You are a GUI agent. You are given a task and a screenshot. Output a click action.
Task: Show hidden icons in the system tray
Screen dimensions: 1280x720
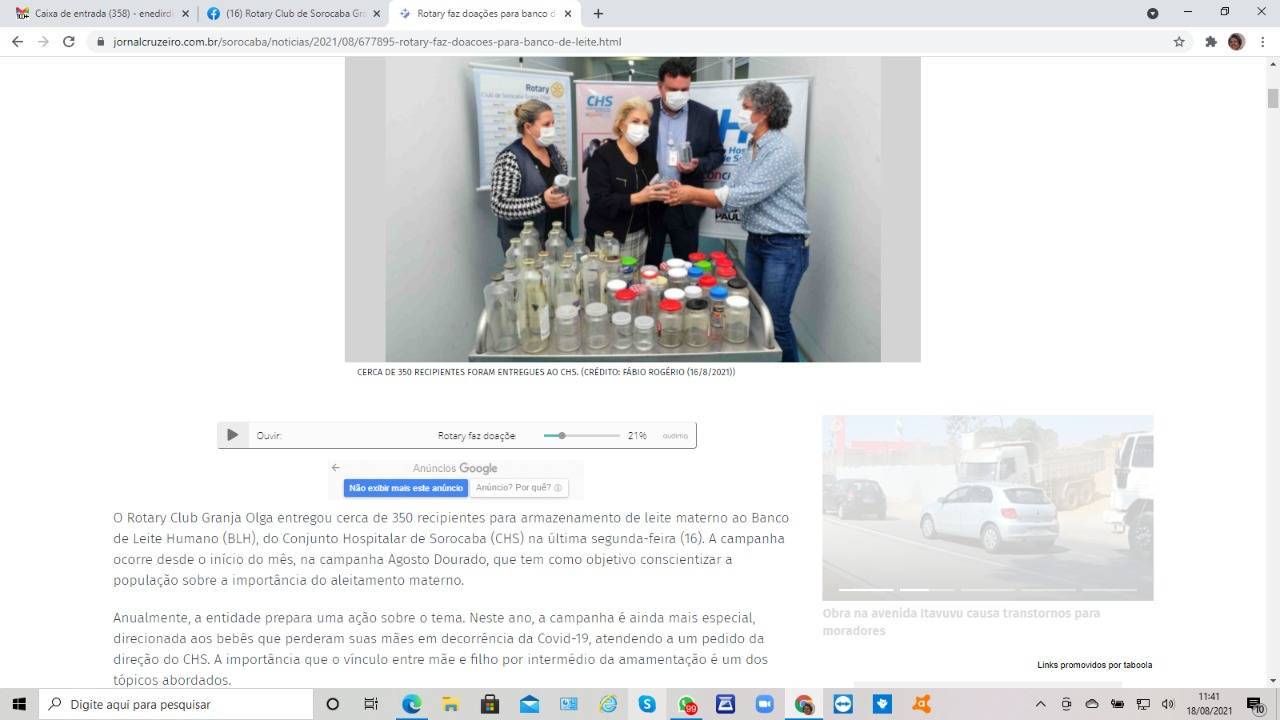1040,704
